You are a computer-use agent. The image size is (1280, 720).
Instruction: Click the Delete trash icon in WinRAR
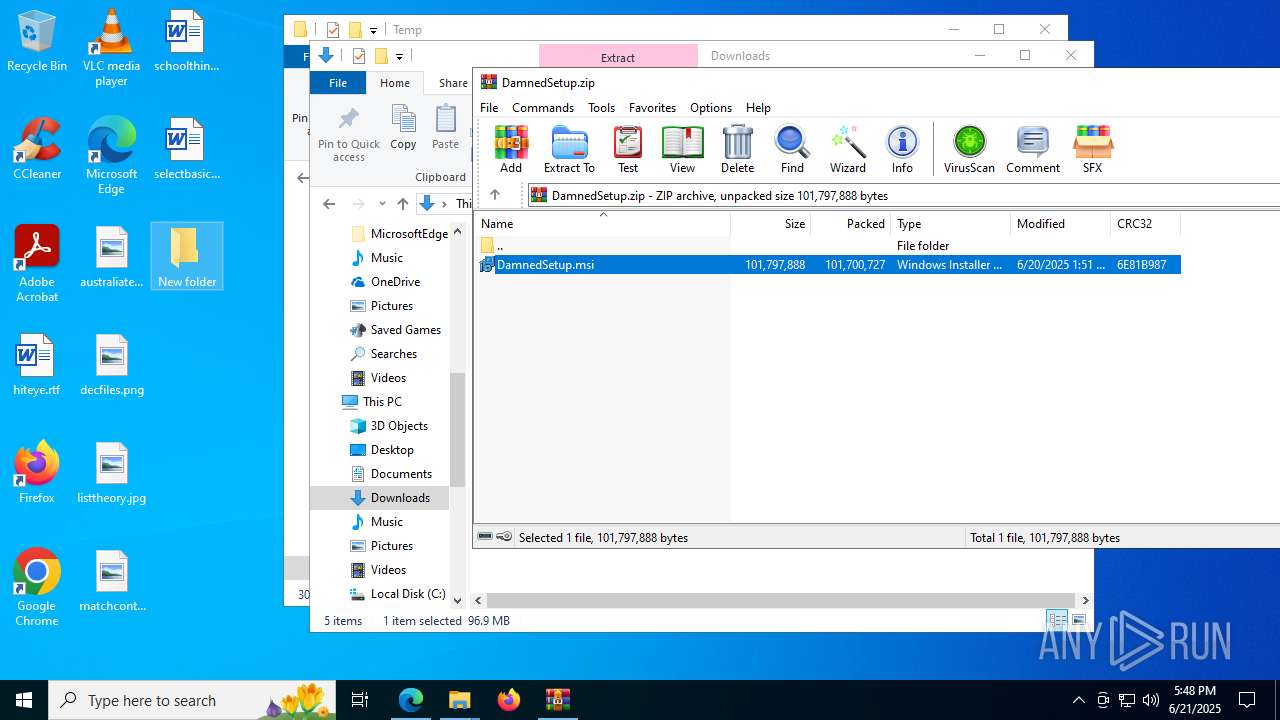coord(737,150)
